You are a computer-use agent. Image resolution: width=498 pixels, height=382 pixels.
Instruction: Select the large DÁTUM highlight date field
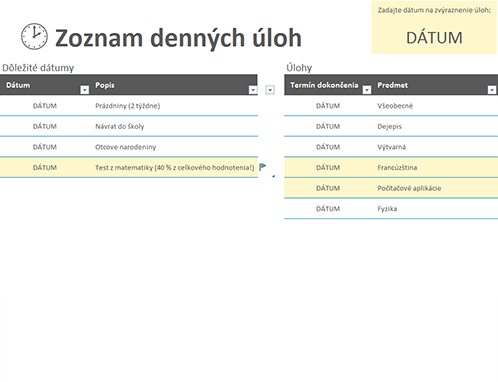[434, 38]
